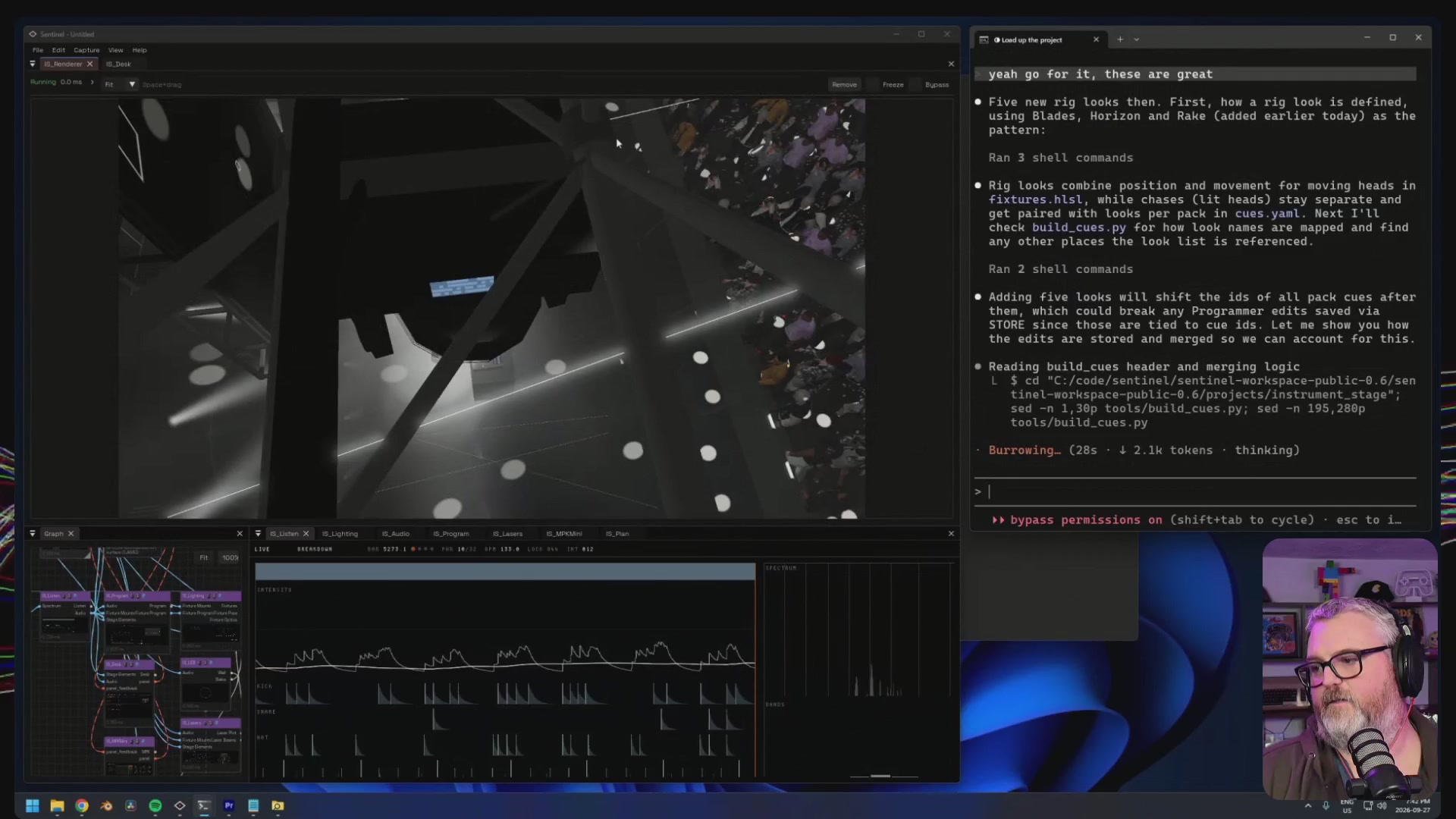Open the folder search taskbar icon
Viewport: 1456px width, 819px height.
[x=278, y=805]
